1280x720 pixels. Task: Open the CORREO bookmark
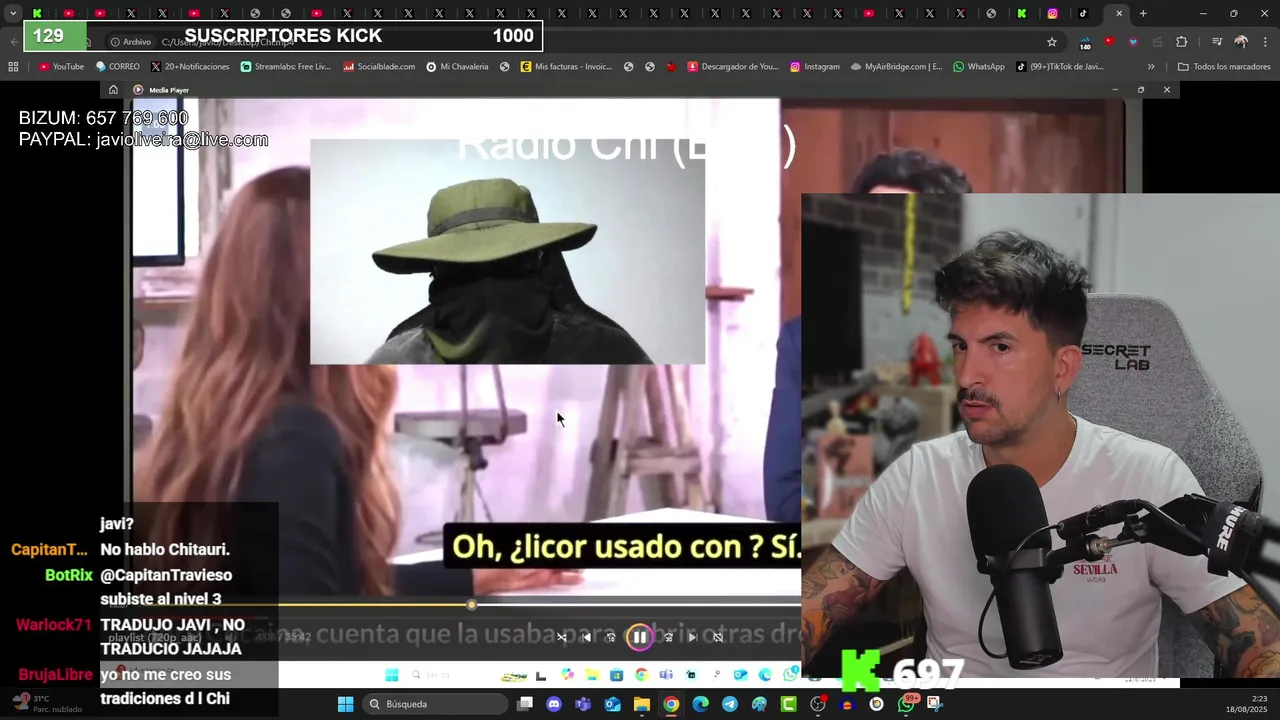117,67
